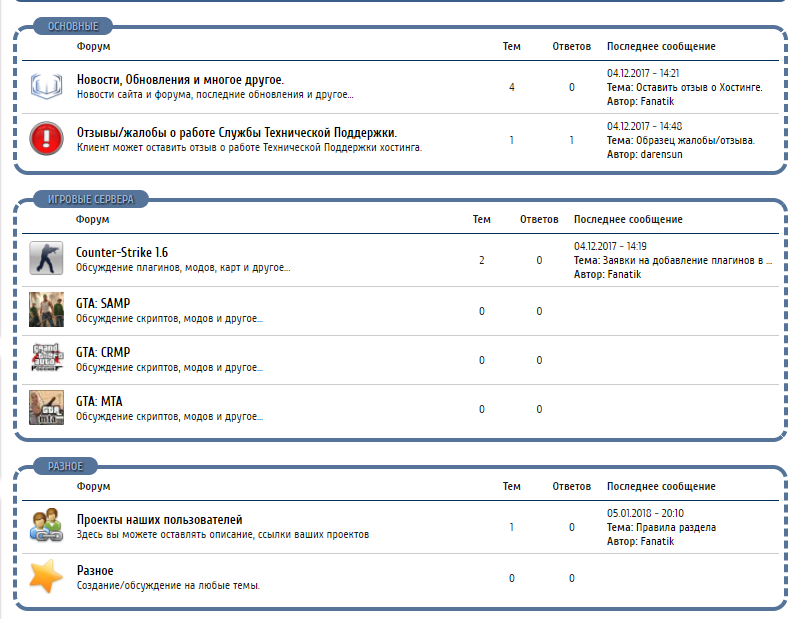This screenshot has height=619, width=798.
Task: Click the GTA: MTA forum thumbnail
Action: pos(46,407)
